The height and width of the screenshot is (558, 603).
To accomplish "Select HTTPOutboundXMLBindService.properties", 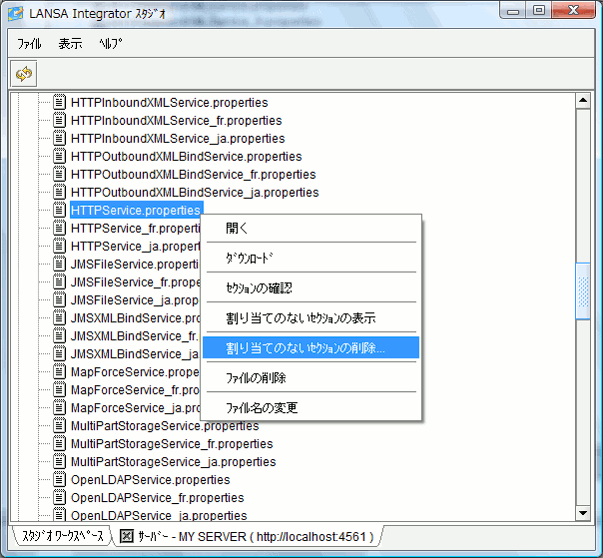I will pos(187,157).
